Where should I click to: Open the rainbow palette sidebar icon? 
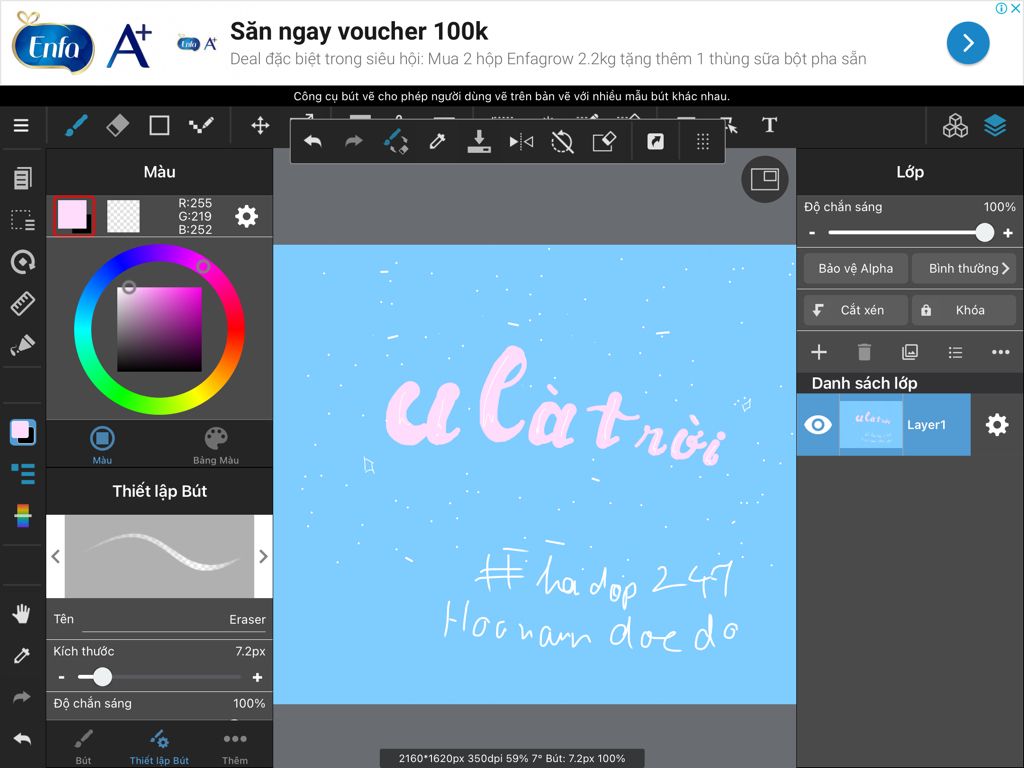pos(23,516)
